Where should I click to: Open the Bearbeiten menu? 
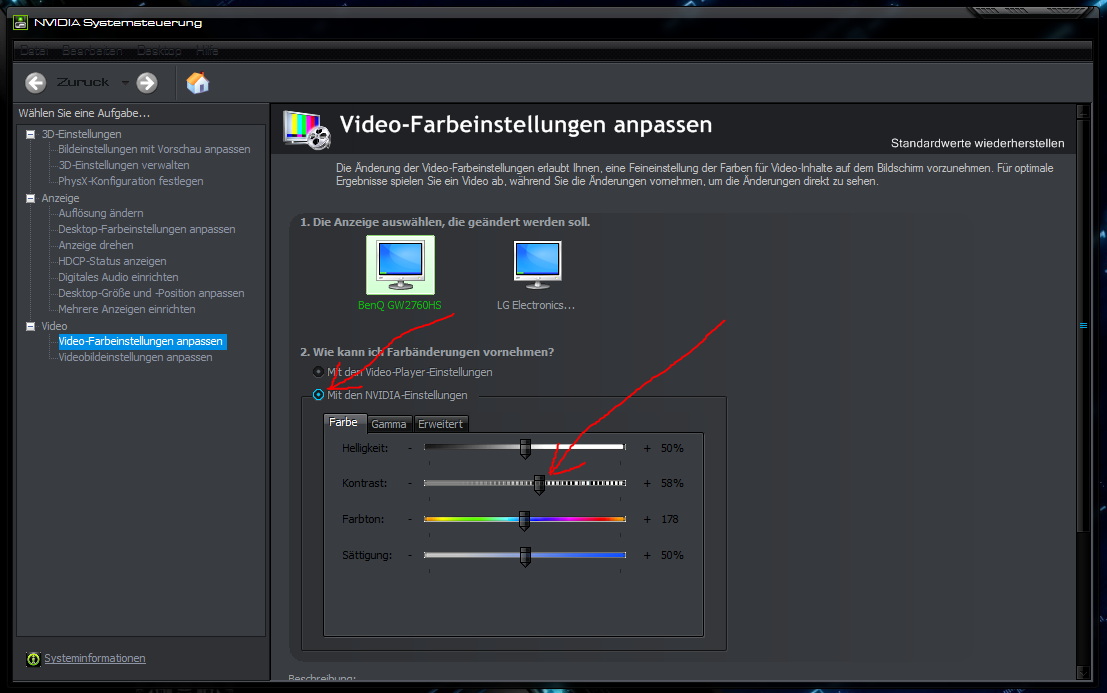(92, 51)
